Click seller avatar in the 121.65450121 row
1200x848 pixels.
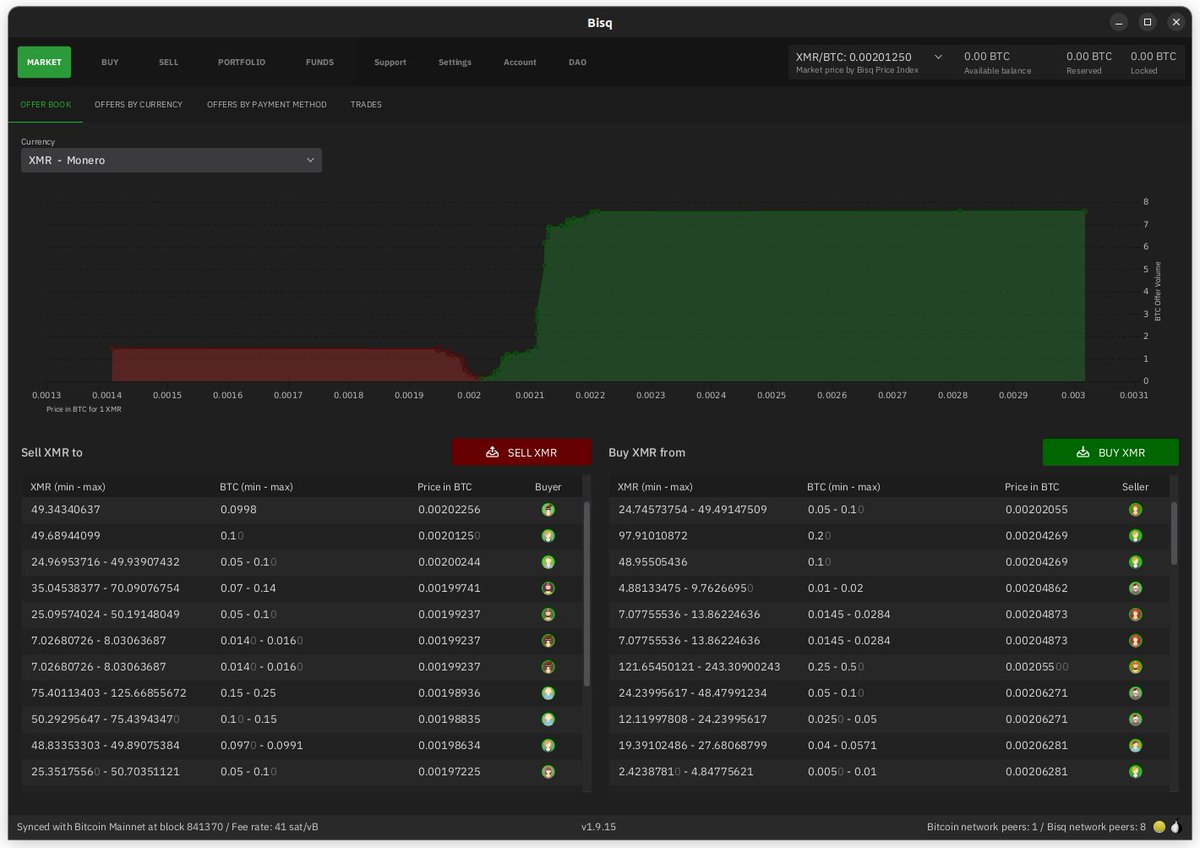(1135, 667)
